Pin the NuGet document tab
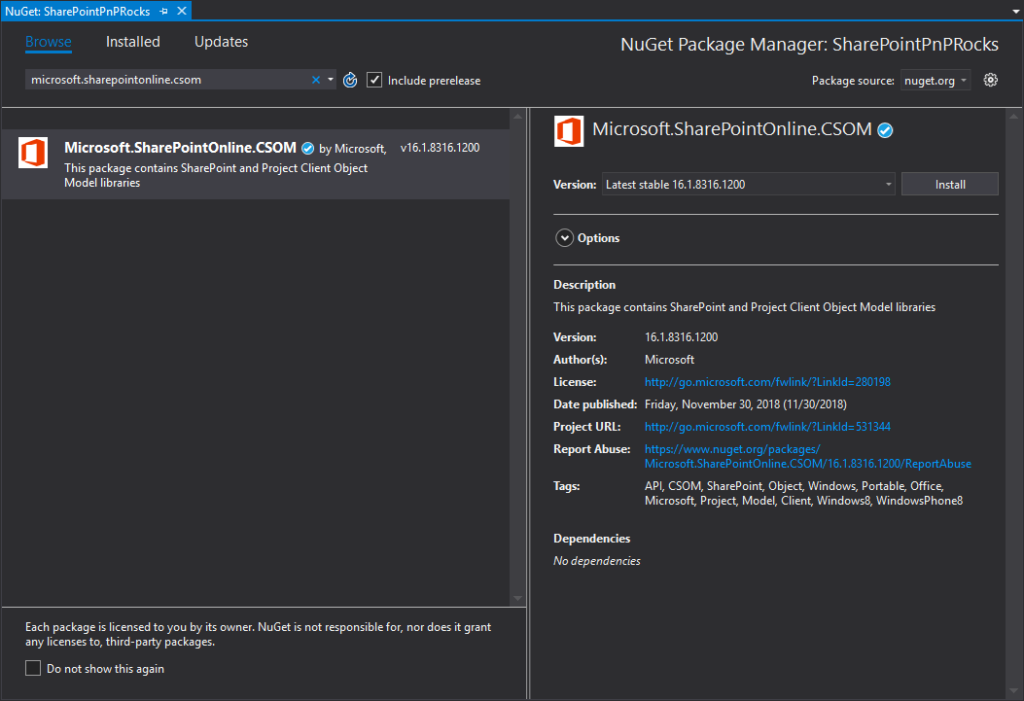Screen dimensions: 1024x701 point(164,10)
